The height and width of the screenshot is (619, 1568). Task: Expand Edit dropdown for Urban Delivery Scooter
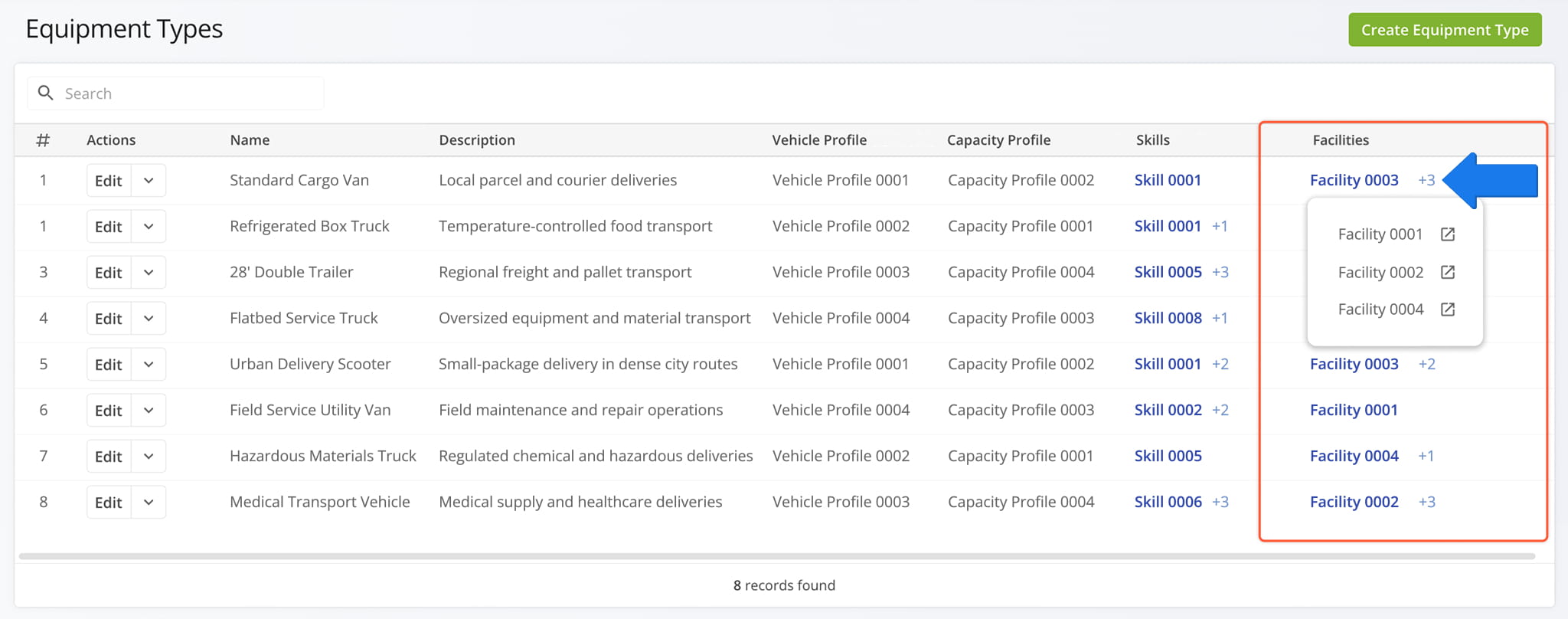tap(149, 365)
